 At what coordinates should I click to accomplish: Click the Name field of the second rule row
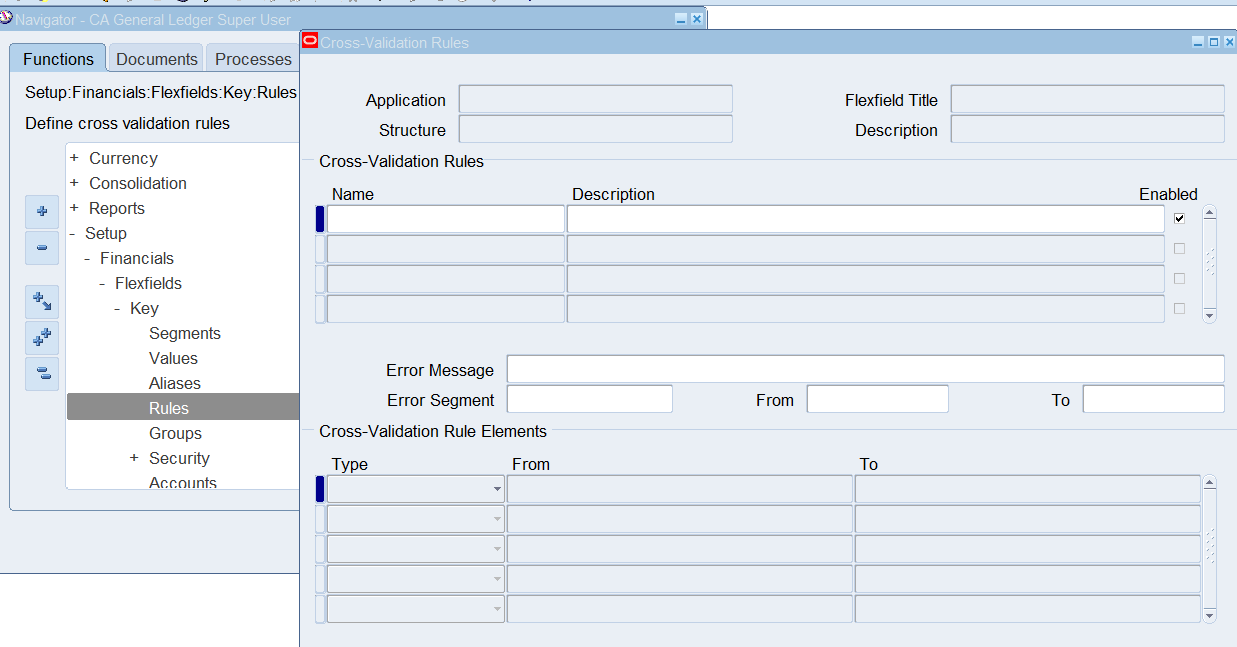446,249
